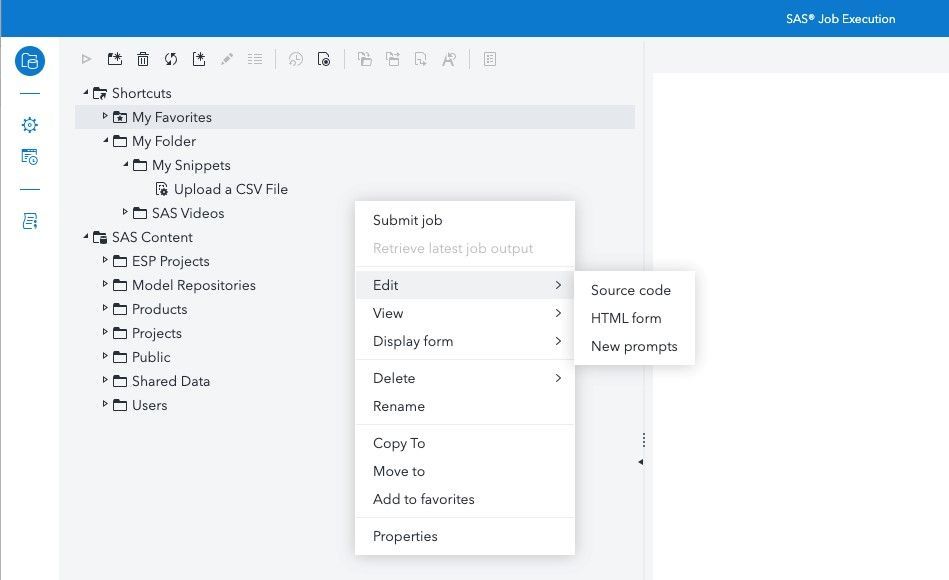
Task: Select HTML form in the submenu
Action: tap(626, 318)
